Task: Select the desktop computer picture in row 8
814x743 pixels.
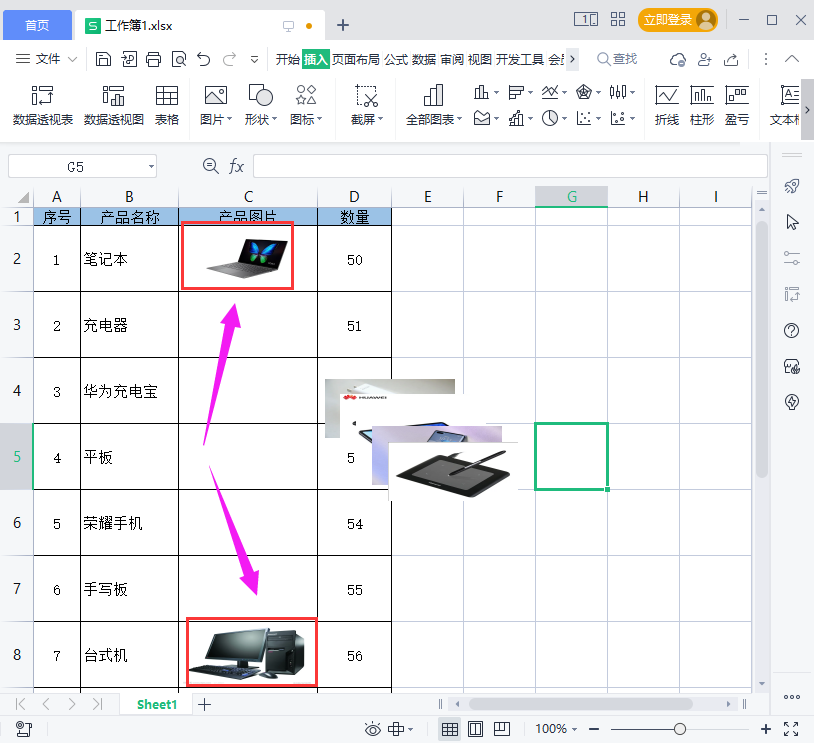Action: pos(247,653)
